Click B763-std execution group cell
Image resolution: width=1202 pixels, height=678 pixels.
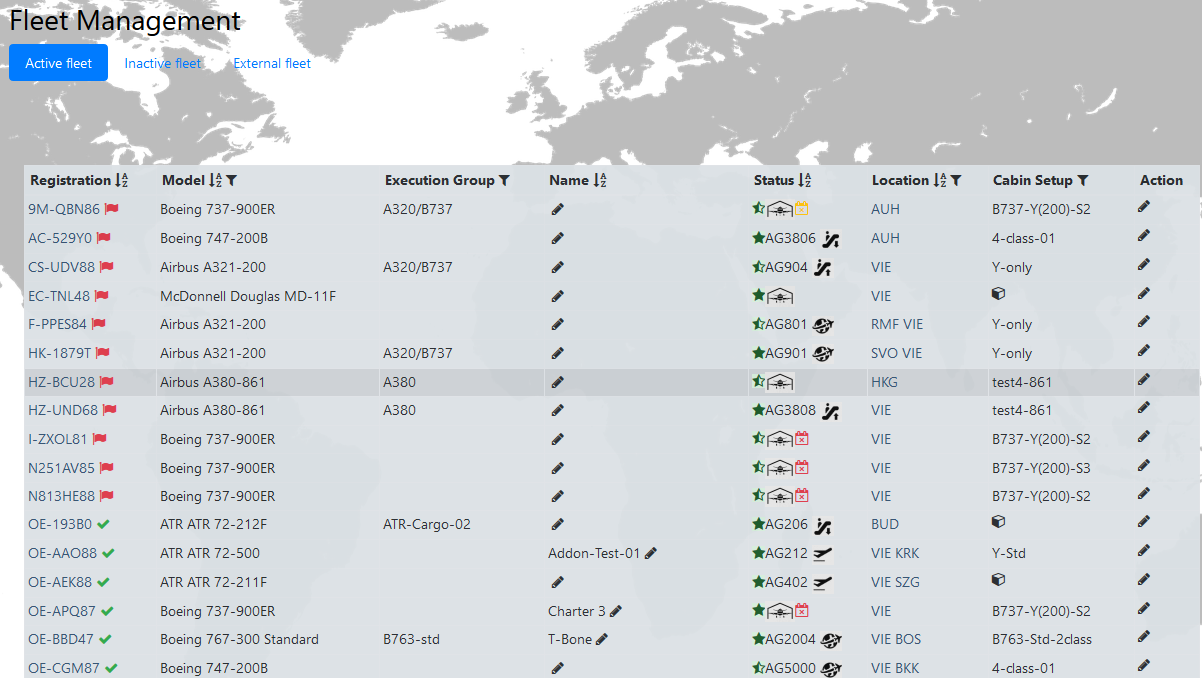411,639
